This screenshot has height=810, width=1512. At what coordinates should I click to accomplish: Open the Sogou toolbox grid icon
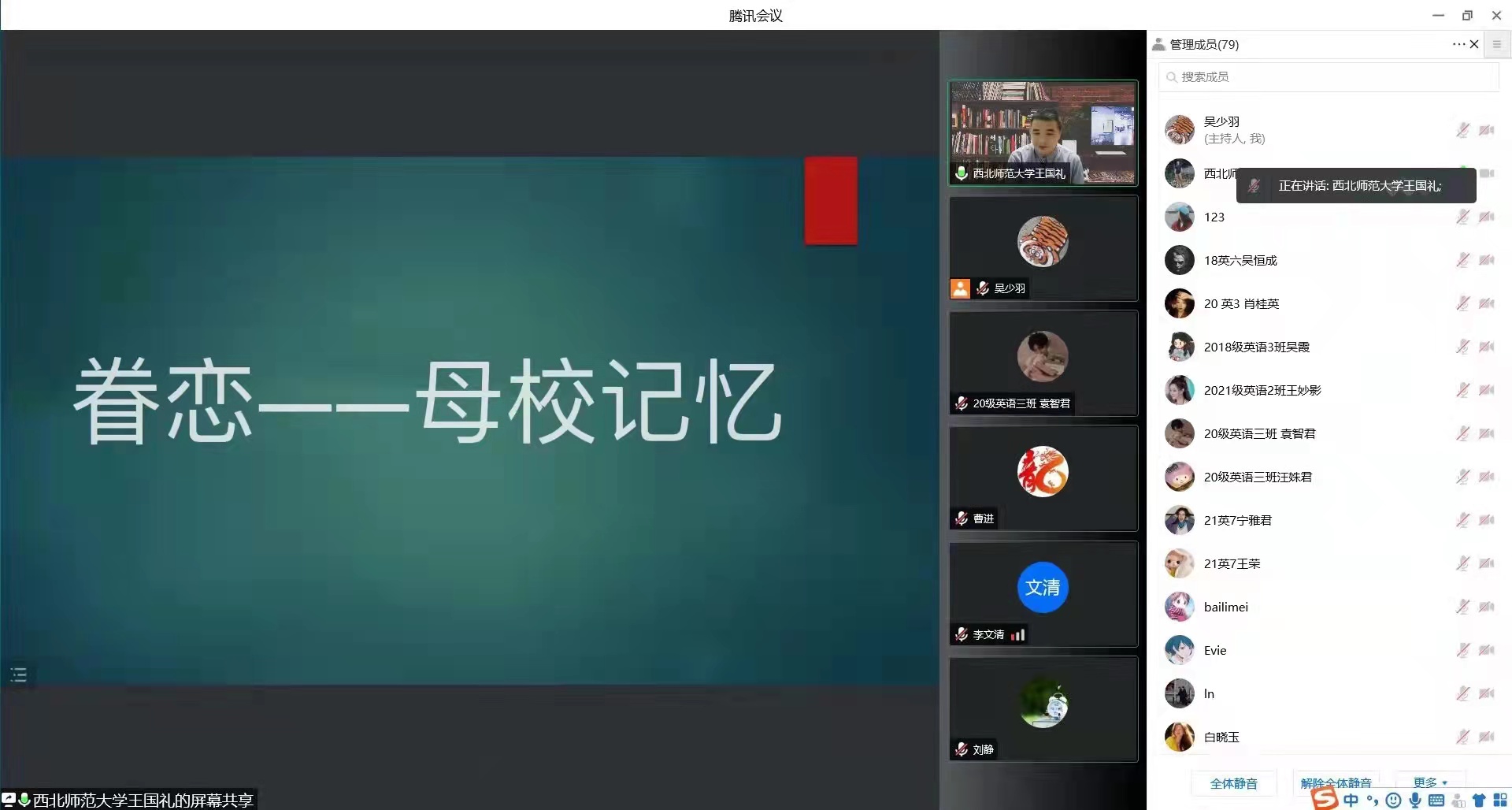pyautogui.click(x=1500, y=801)
